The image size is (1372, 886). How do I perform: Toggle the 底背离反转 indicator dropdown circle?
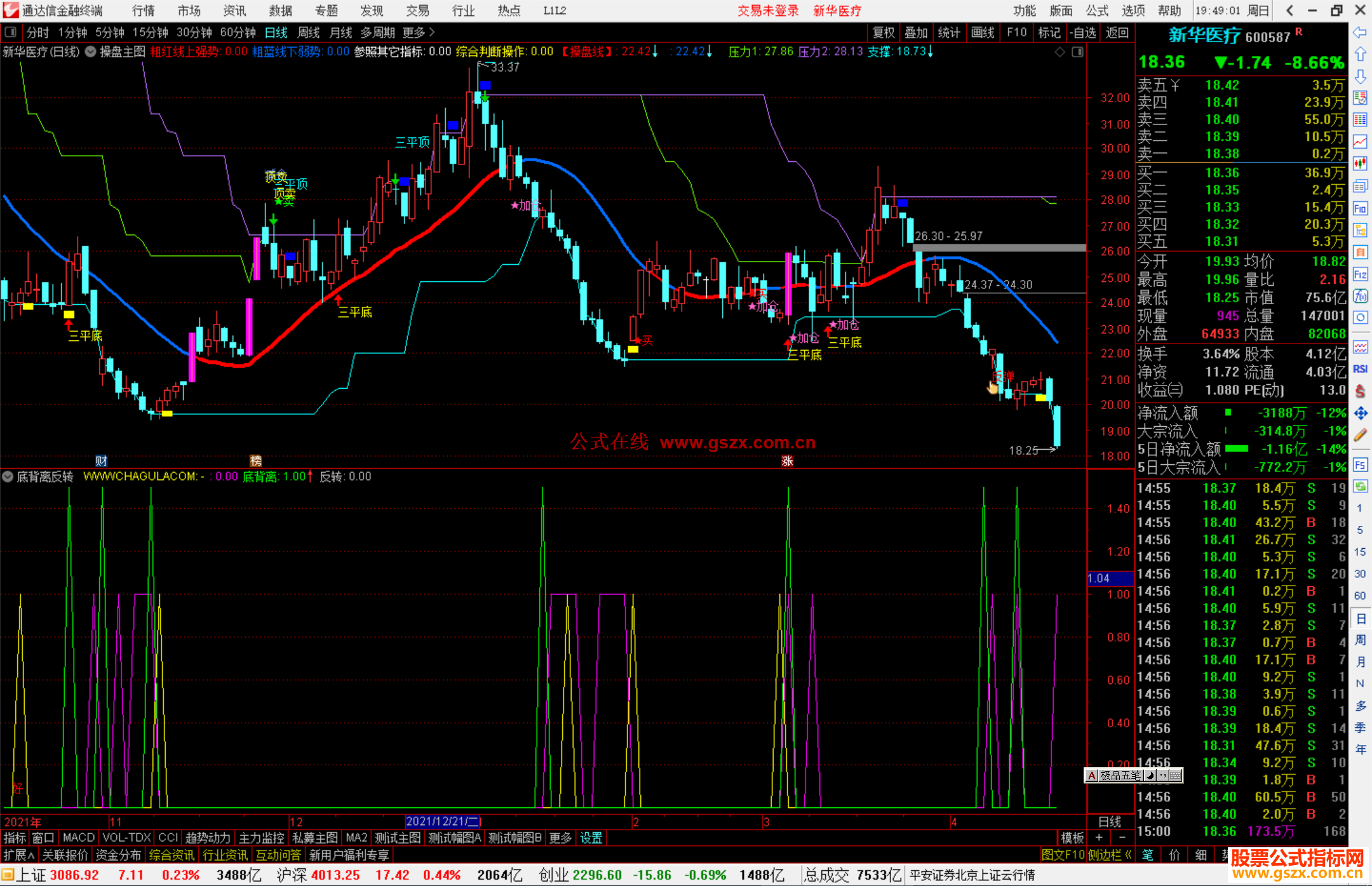pos(8,476)
